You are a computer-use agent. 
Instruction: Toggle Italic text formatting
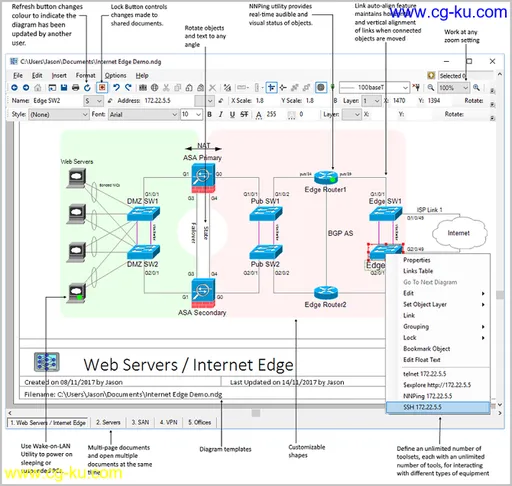coord(221,114)
